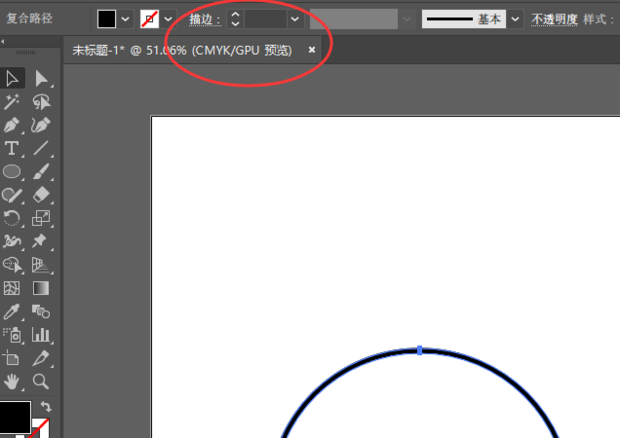The image size is (620, 438).
Task: Select the Shaper tool
Action: pyautogui.click(x=12, y=195)
